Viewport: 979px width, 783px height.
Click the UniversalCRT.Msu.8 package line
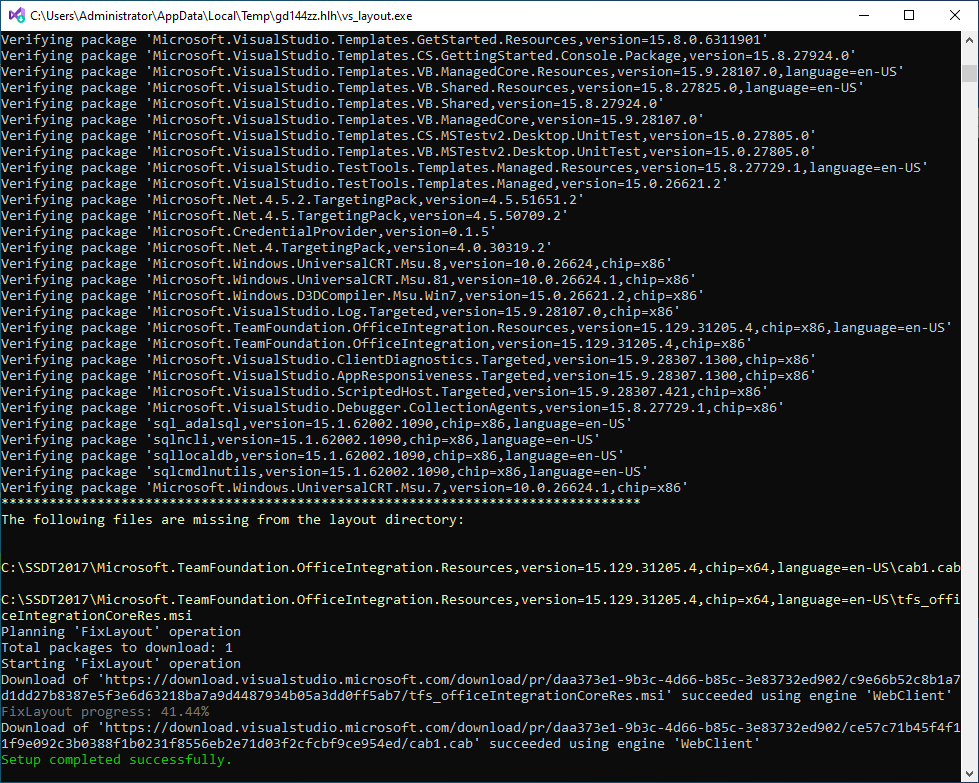click(337, 263)
